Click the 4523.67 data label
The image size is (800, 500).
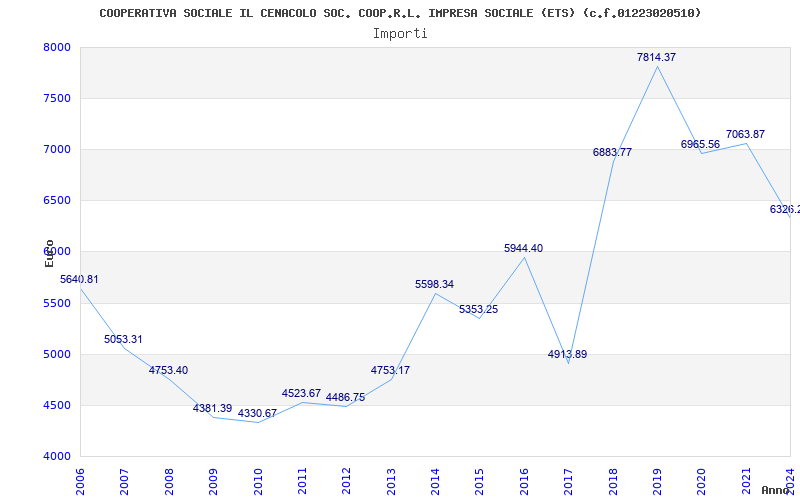(x=301, y=394)
